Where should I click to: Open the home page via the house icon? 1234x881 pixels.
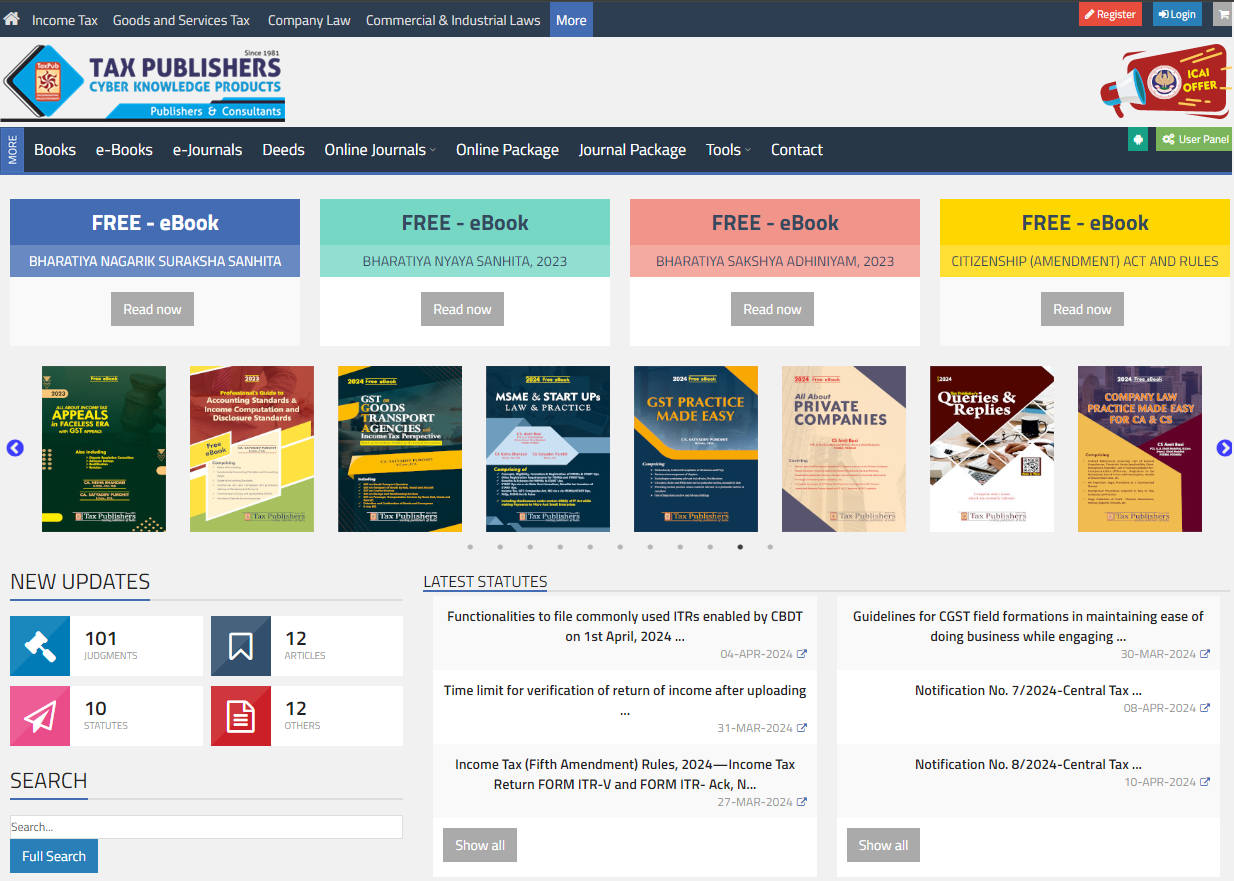click(11, 19)
